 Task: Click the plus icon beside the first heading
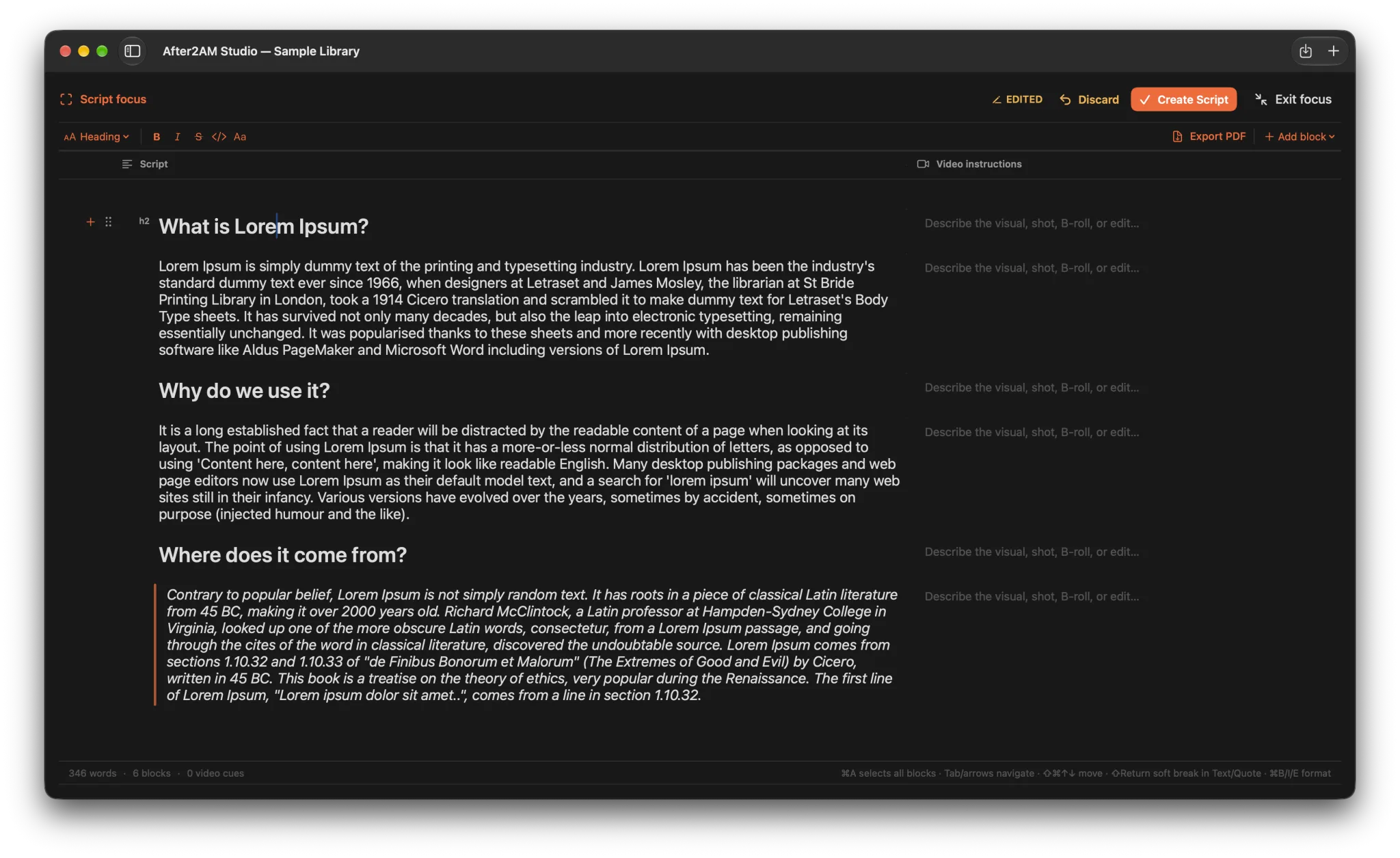[90, 222]
